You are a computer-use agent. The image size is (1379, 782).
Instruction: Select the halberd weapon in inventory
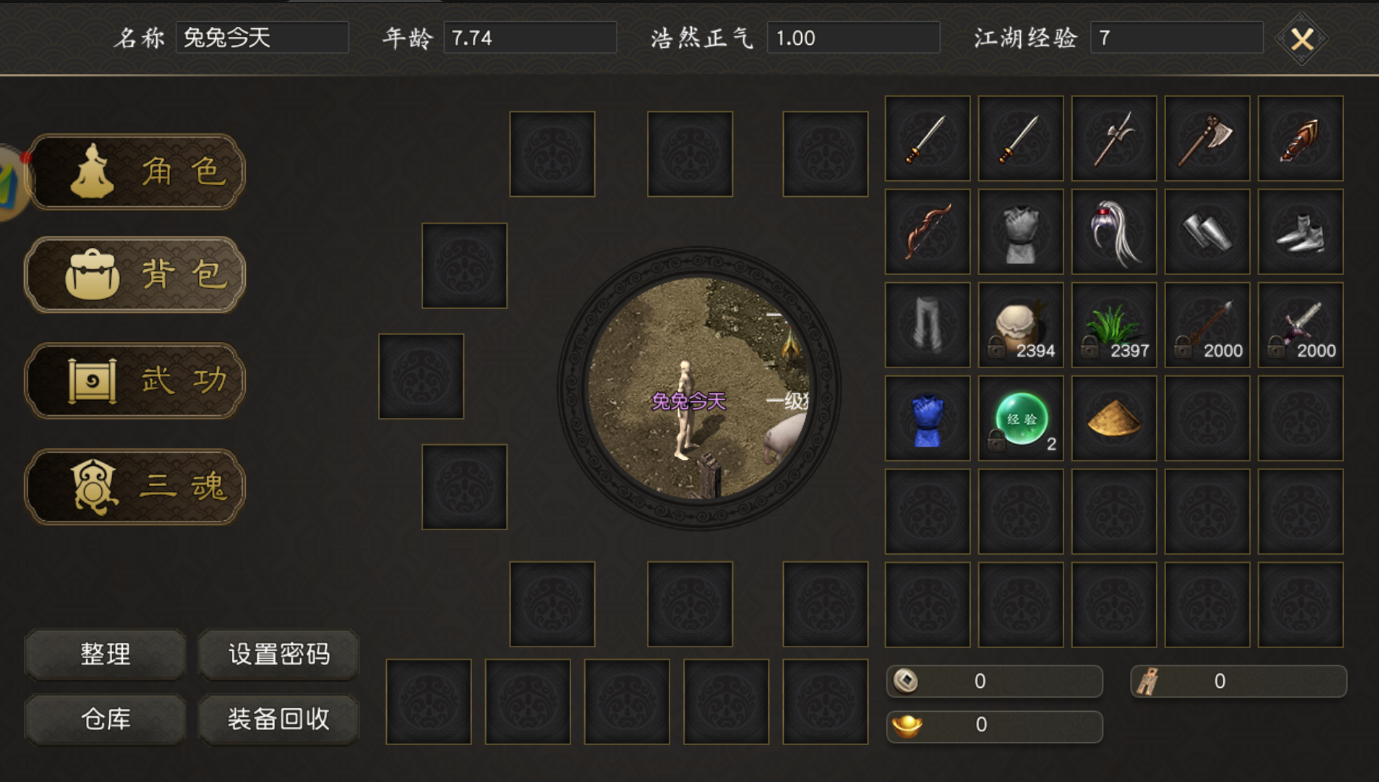1114,139
